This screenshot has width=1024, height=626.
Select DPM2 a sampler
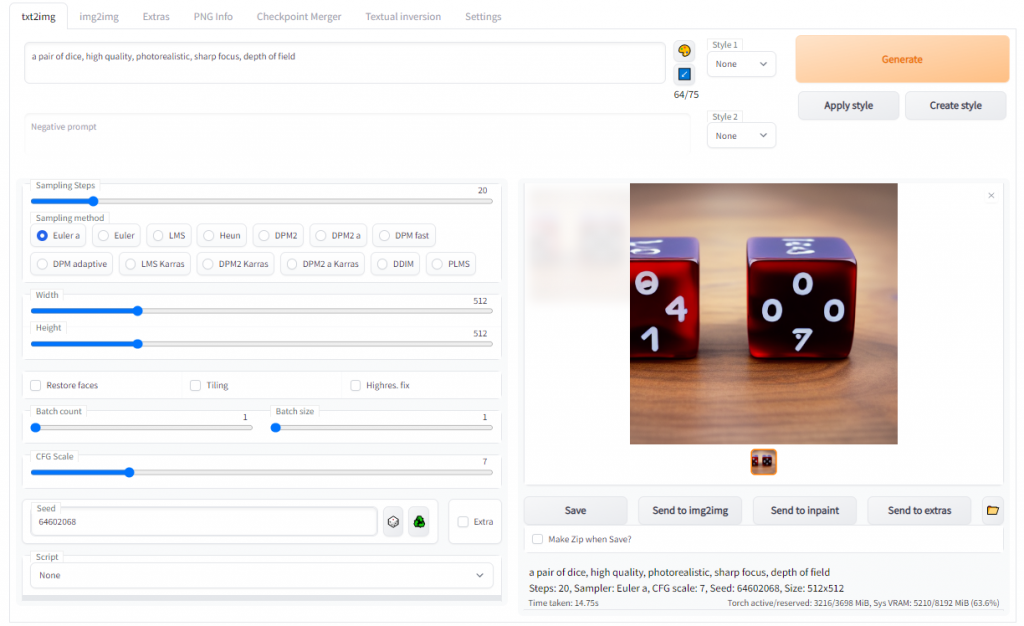pyautogui.click(x=338, y=236)
